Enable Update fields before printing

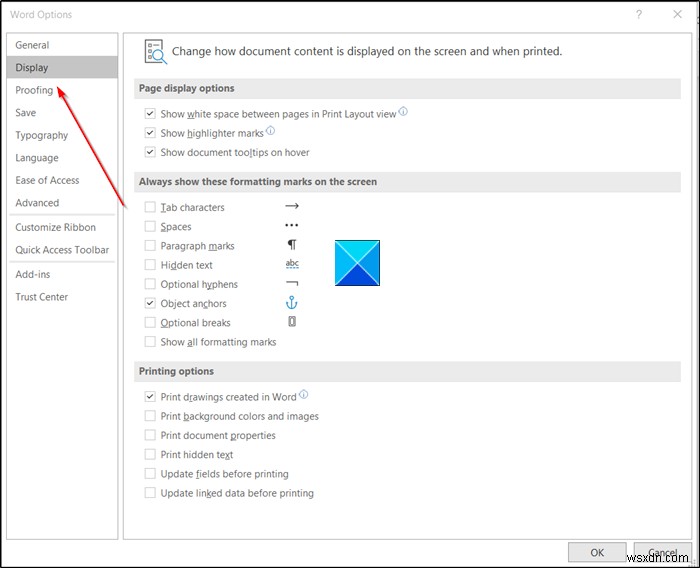coord(150,473)
